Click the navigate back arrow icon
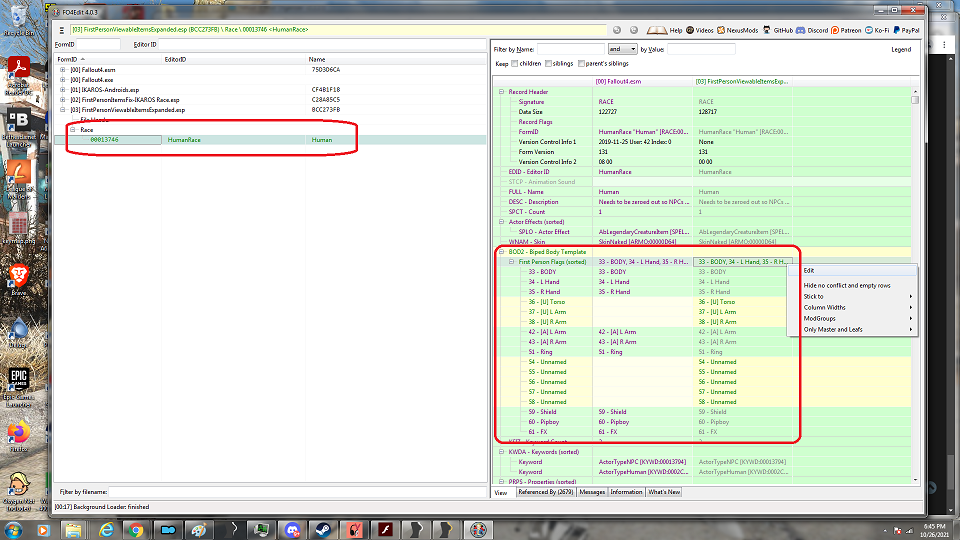Screen dimensions: 960x540 [x=617, y=30]
